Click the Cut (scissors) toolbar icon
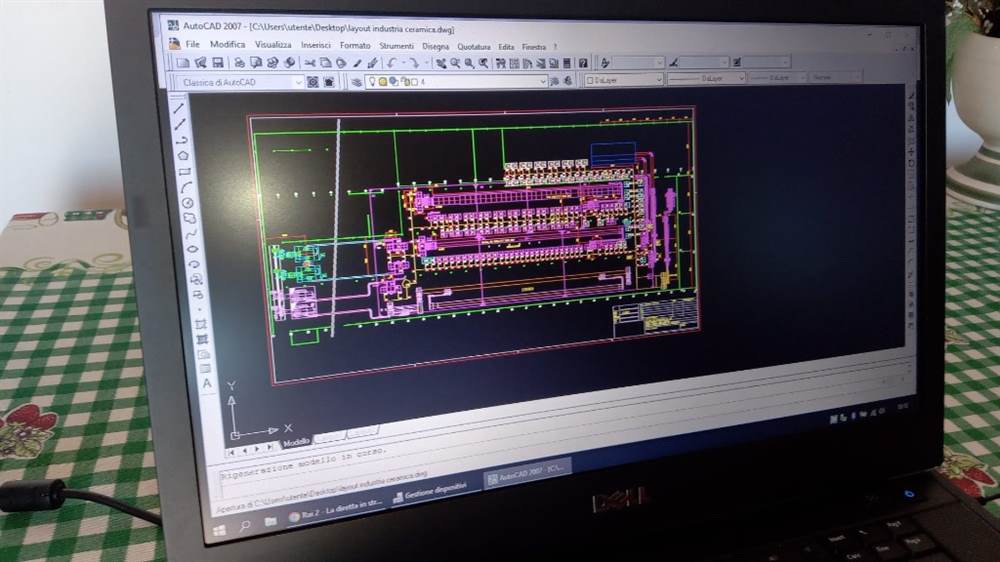This screenshot has width=1000, height=562. (310, 63)
